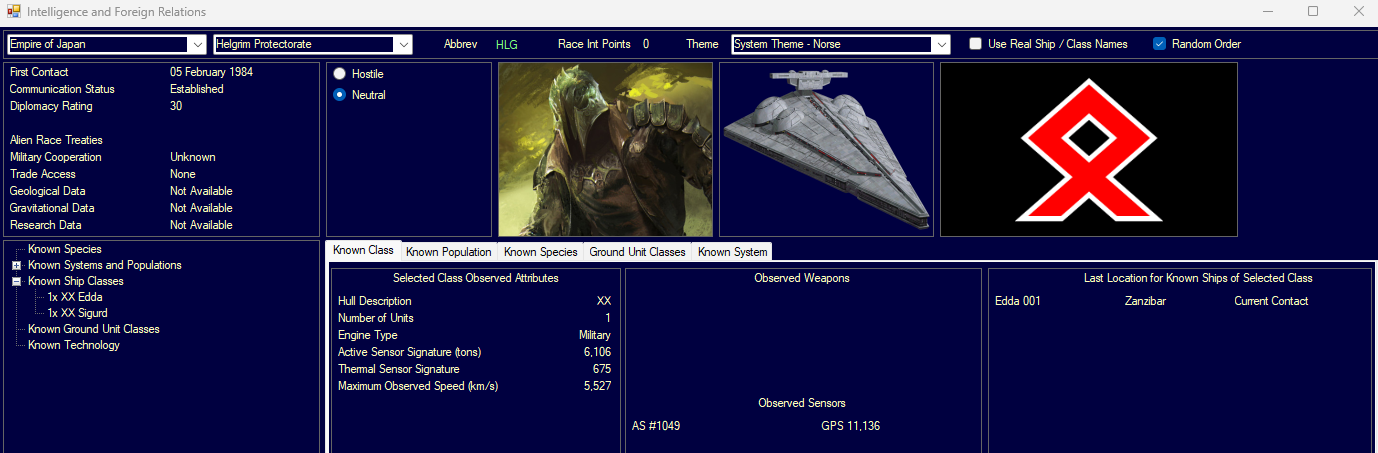Viewport: 1378px width, 453px height.
Task: Click the red rune flag image
Action: (1089, 149)
